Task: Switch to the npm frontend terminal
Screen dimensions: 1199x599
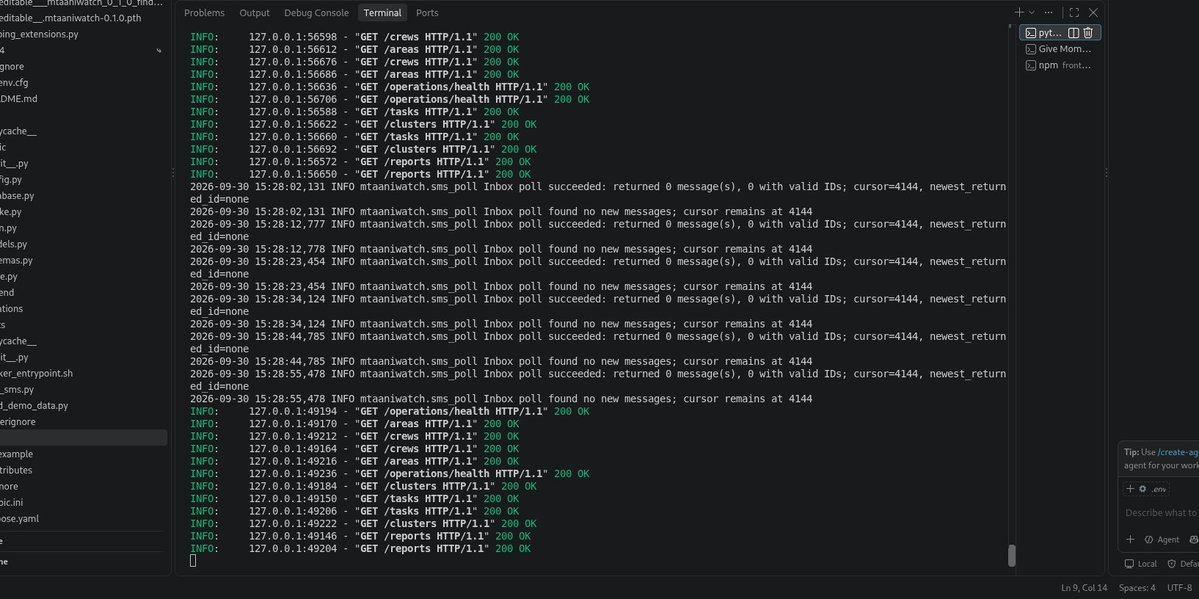Action: 1060,65
